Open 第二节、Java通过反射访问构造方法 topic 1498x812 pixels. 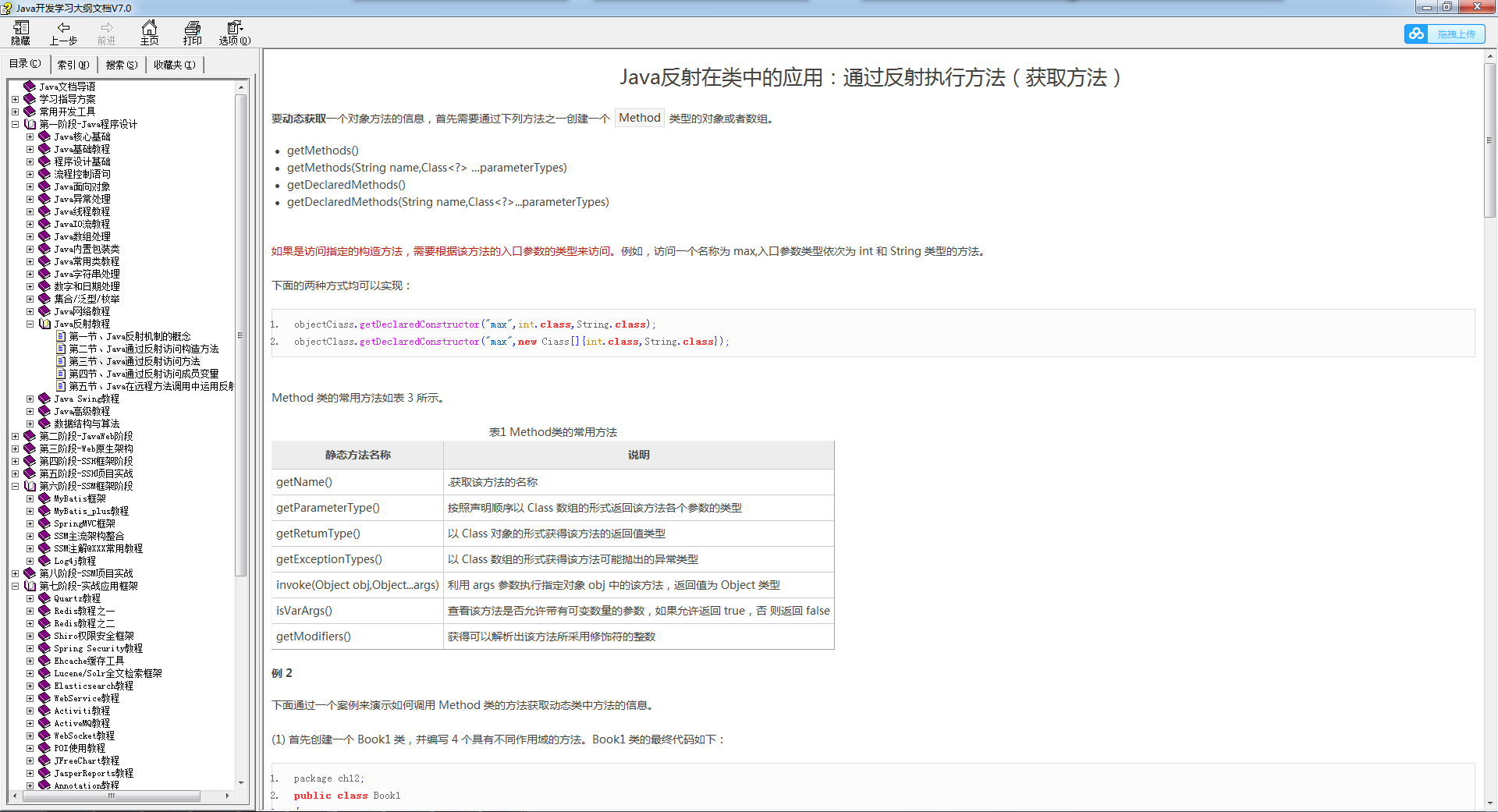[x=144, y=349]
